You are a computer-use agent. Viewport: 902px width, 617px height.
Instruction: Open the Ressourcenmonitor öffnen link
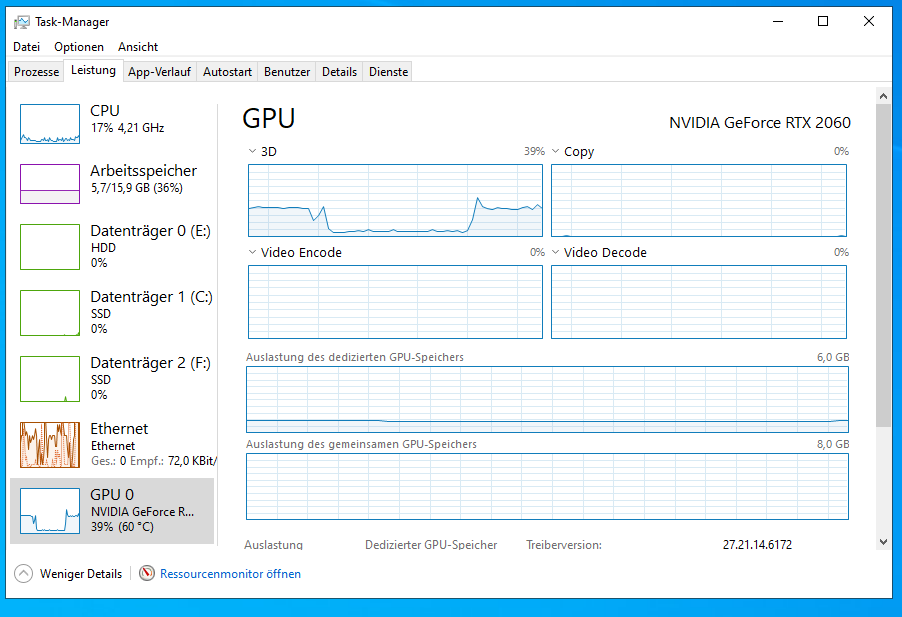[x=230, y=574]
